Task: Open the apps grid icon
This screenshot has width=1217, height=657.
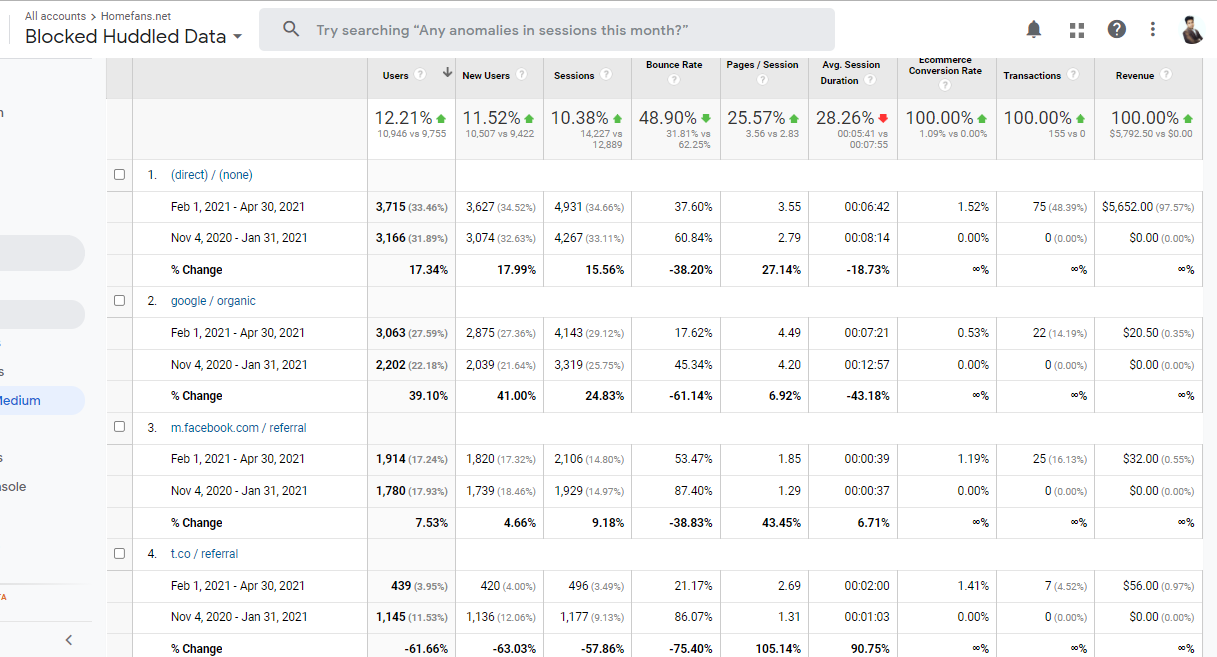Action: [x=1076, y=30]
